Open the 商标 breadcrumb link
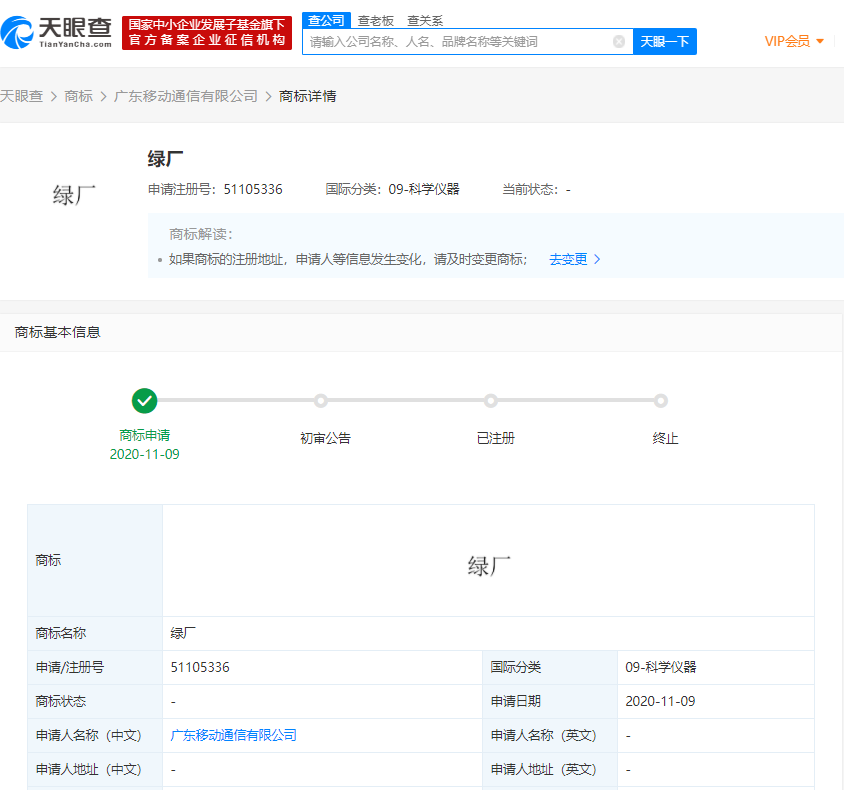844x790 pixels. click(x=78, y=96)
